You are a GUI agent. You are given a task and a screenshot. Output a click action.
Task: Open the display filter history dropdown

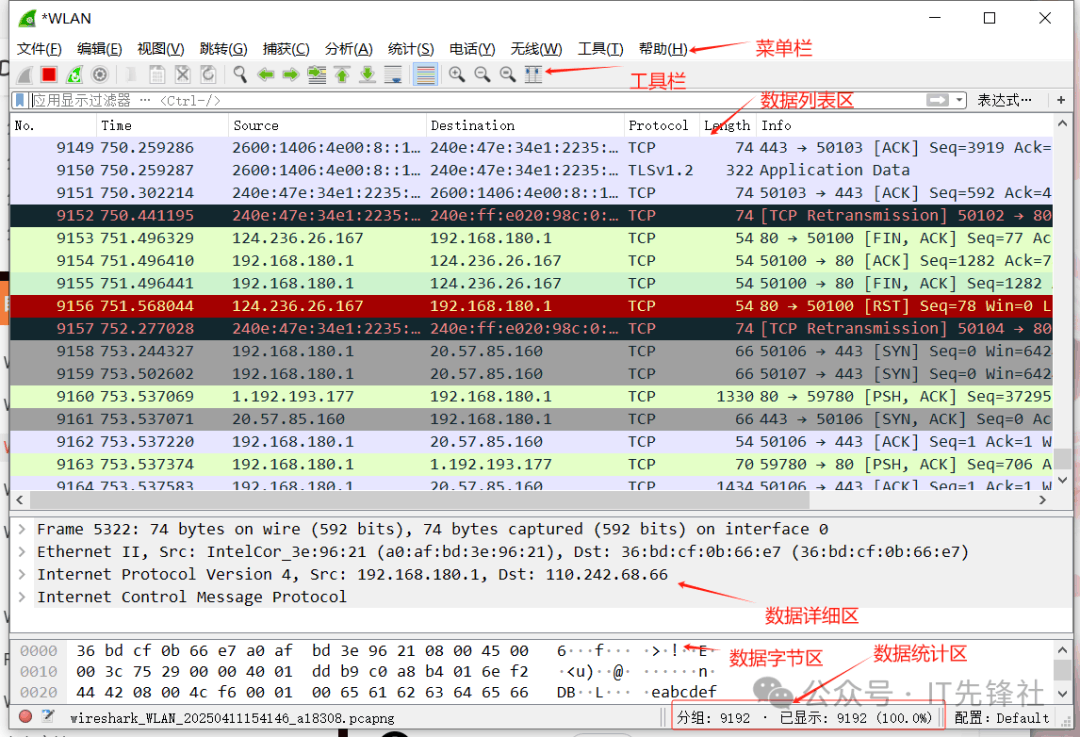(960, 100)
